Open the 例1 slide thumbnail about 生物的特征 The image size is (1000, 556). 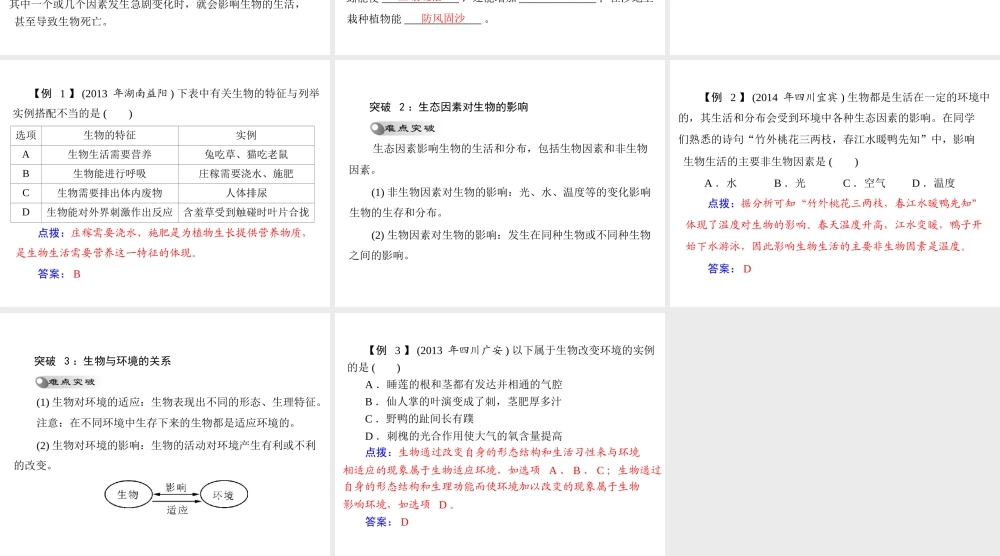(165, 184)
